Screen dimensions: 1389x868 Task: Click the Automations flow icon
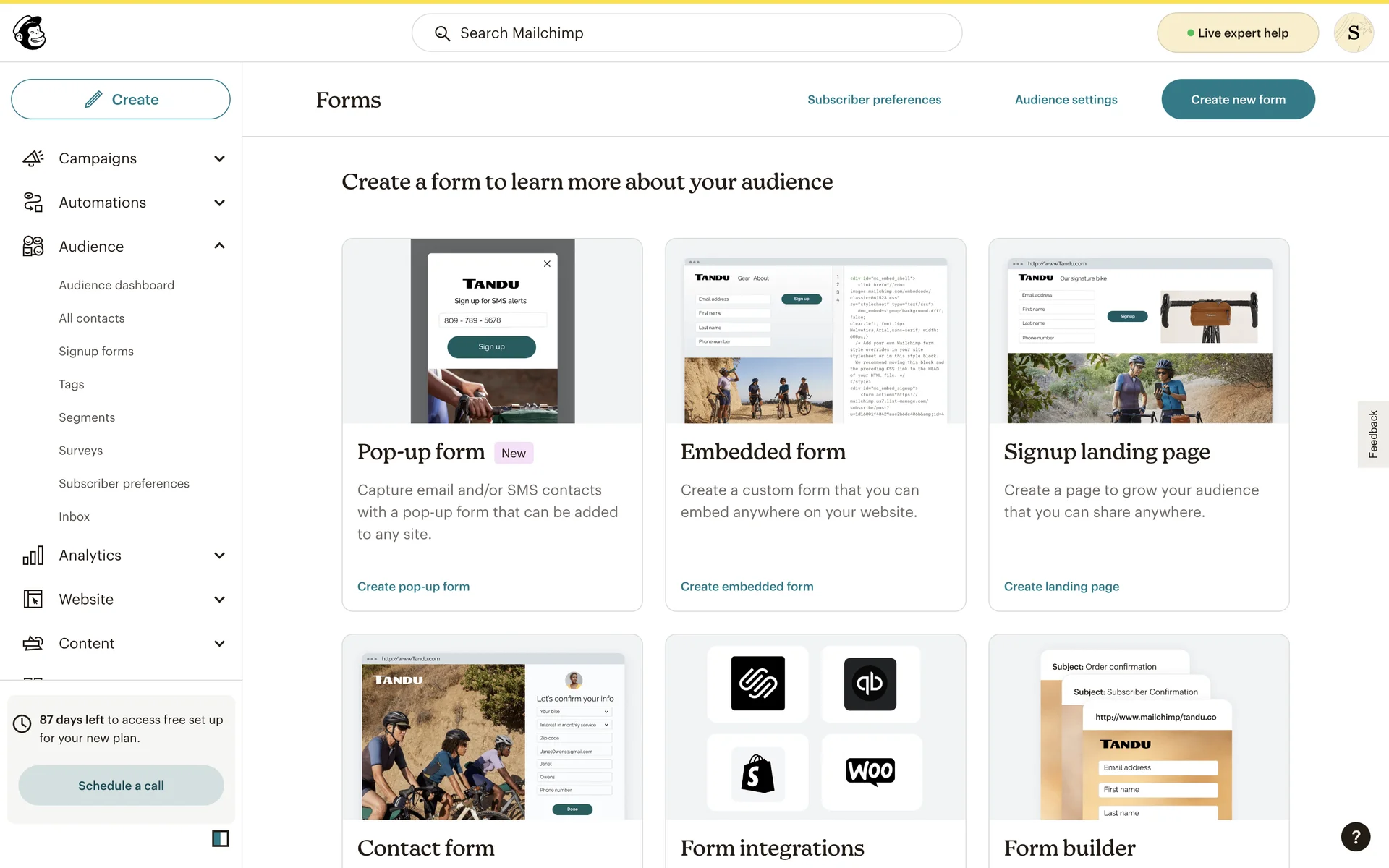tap(33, 203)
